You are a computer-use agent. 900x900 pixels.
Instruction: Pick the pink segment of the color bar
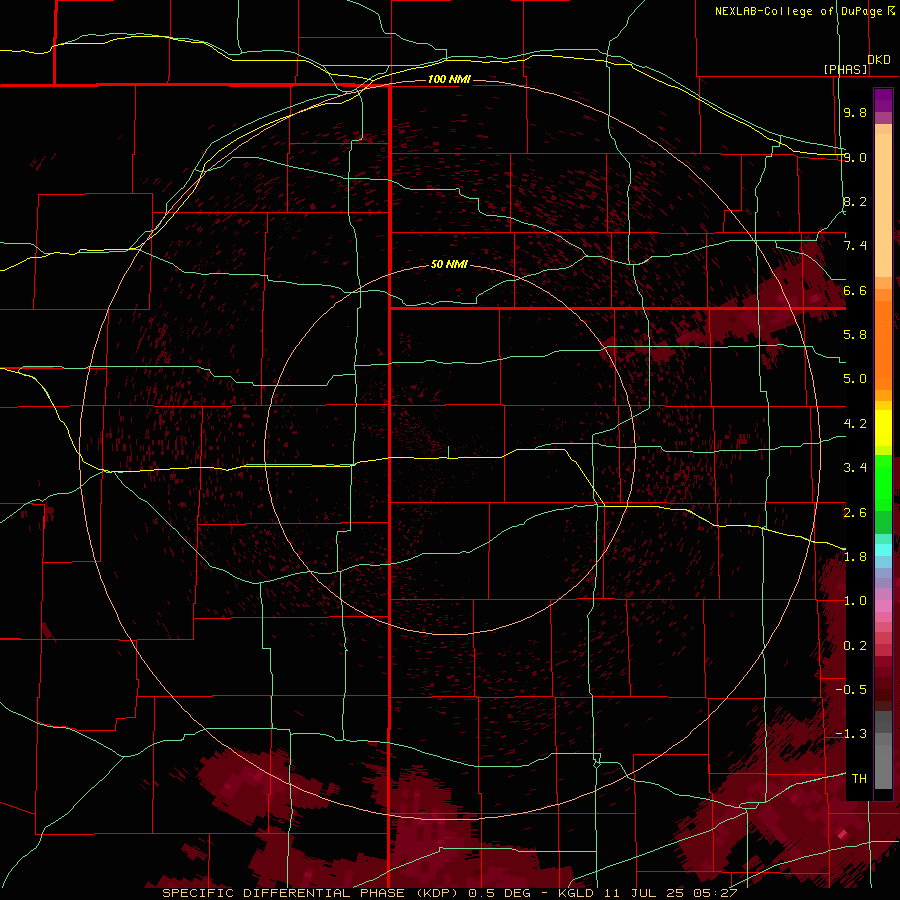pyautogui.click(x=883, y=606)
